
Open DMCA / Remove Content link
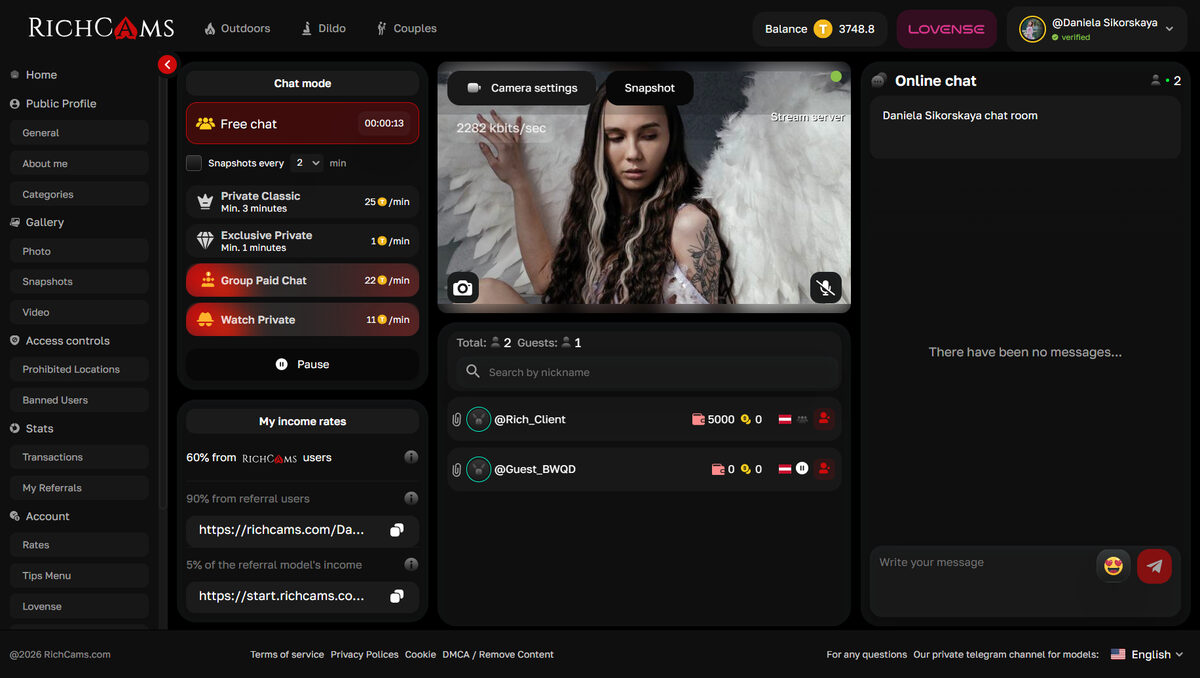coord(498,655)
